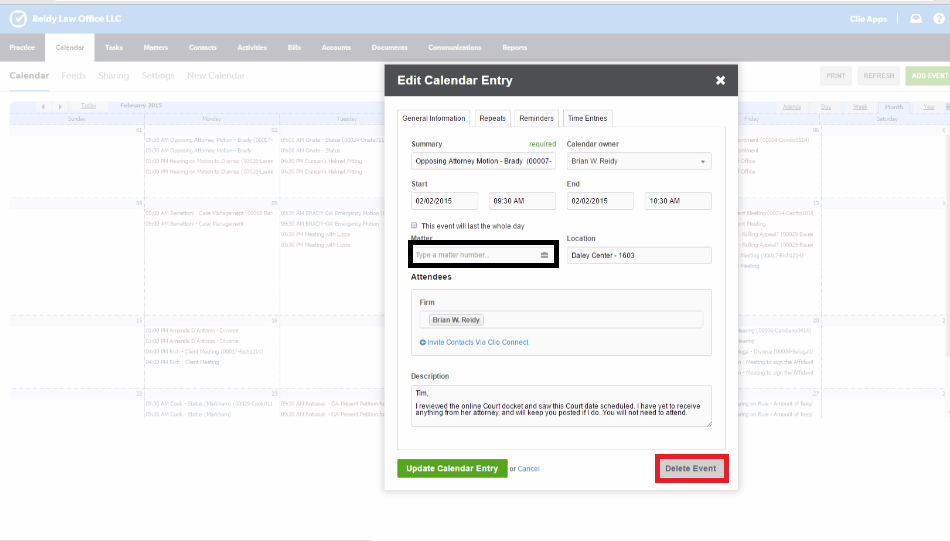The width and height of the screenshot is (950, 541).
Task: Open the Activities menu item
Action: coord(252,47)
